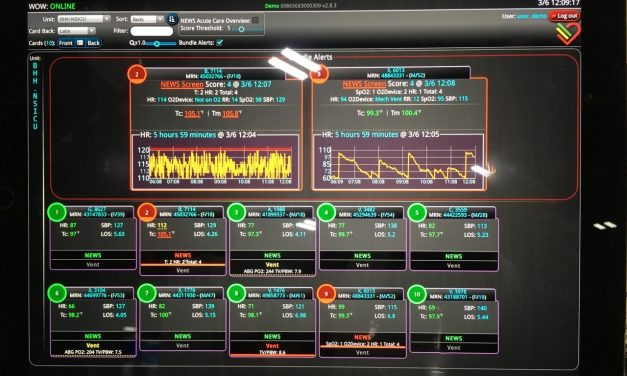Select orange bed 9 badge in the lower card grid
The image size is (627, 376).
coord(326,294)
